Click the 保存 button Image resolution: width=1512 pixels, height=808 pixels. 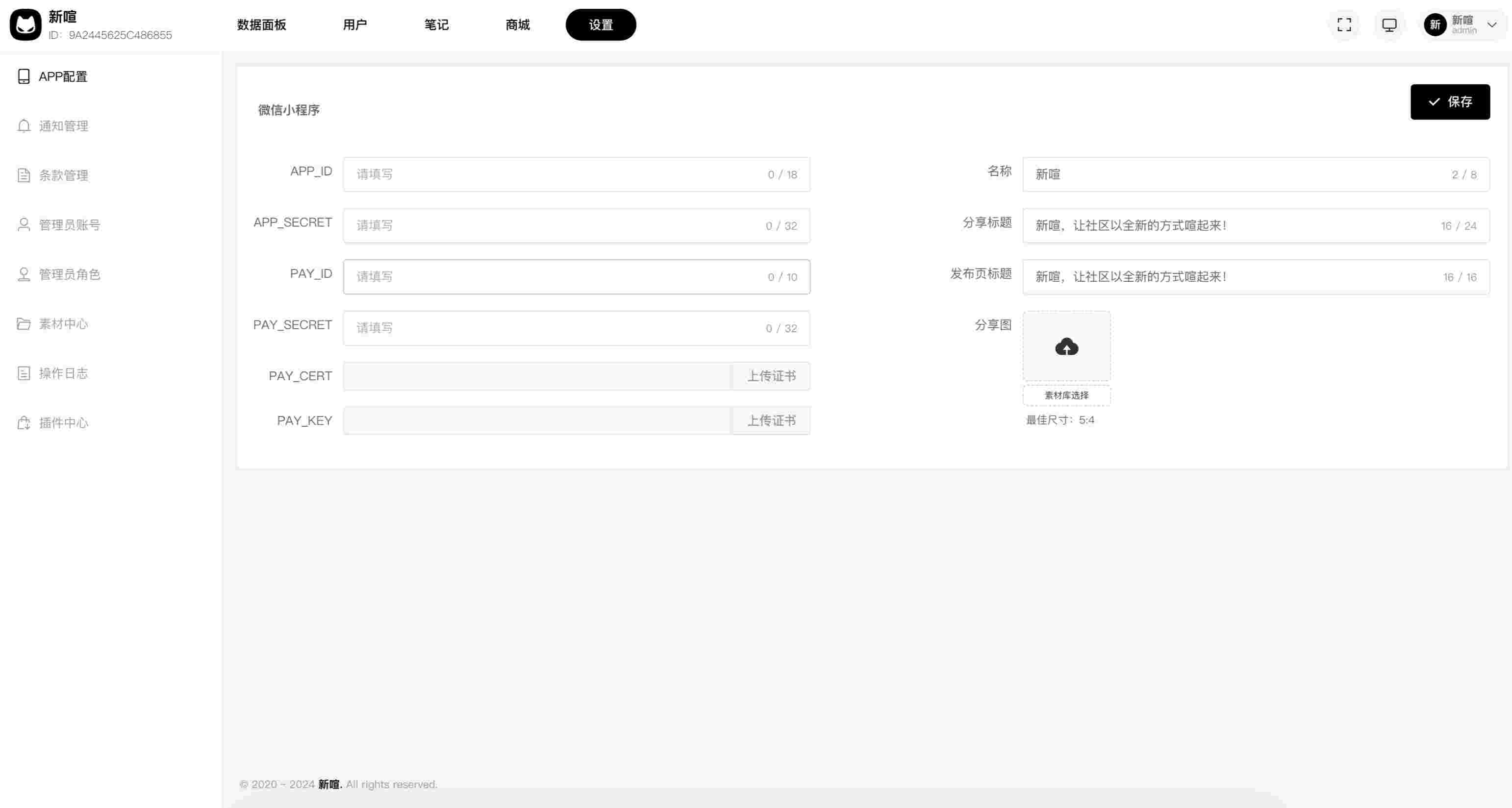click(1449, 101)
